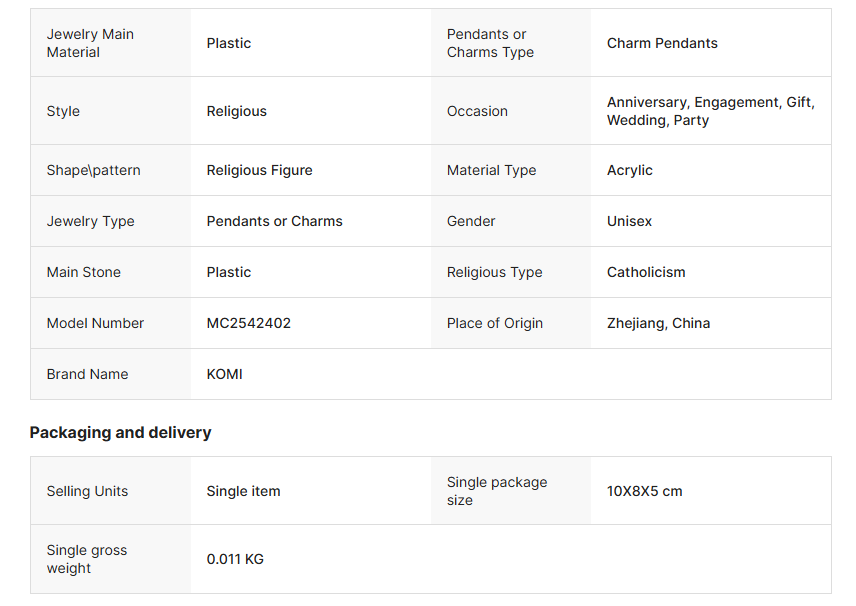Select the Single item selling units value
856x606 pixels.
(x=243, y=491)
